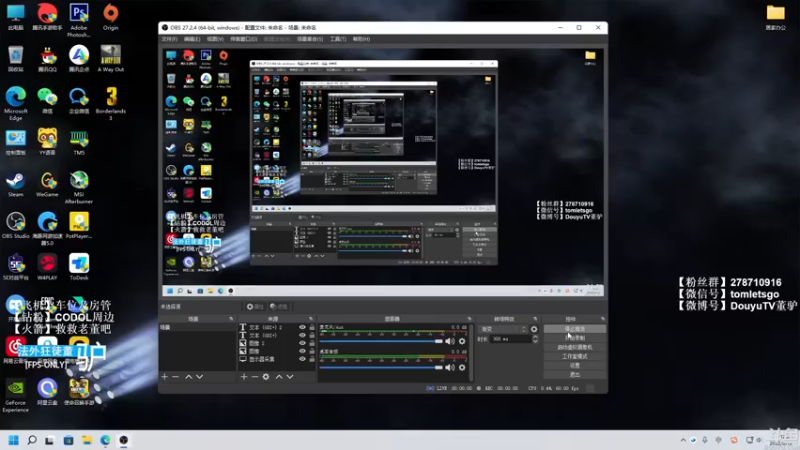Adjust the 麦克风/Aux volume slider
The width and height of the screenshot is (800, 450).
[381, 341]
